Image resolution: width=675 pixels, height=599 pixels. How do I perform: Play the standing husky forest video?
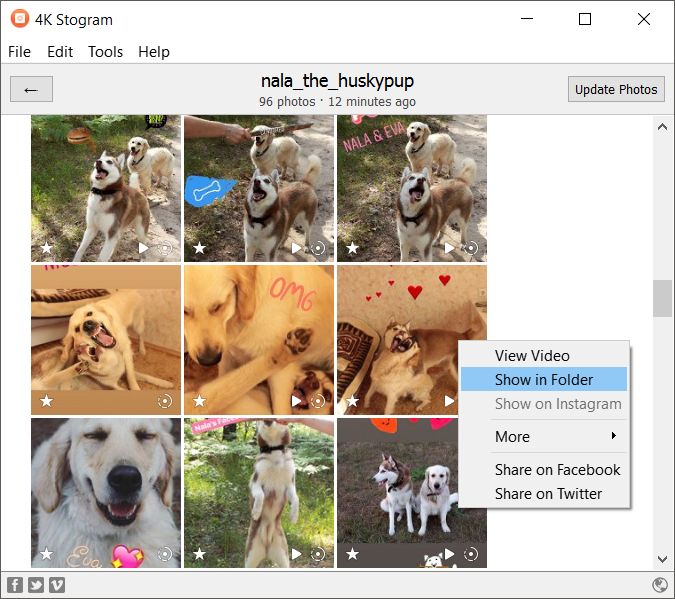tap(296, 554)
